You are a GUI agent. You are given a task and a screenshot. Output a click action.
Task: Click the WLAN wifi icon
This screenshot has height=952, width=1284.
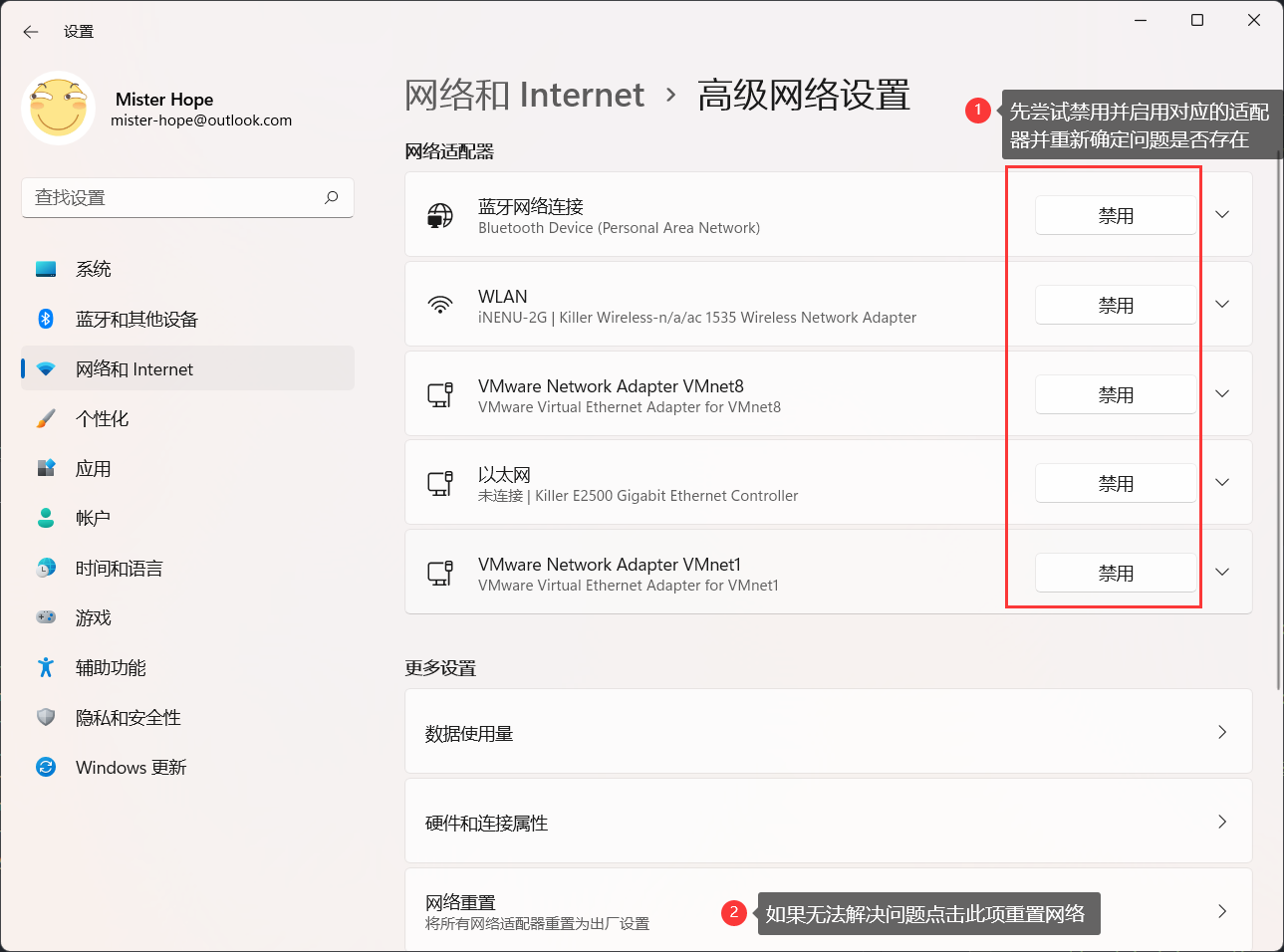tap(440, 305)
